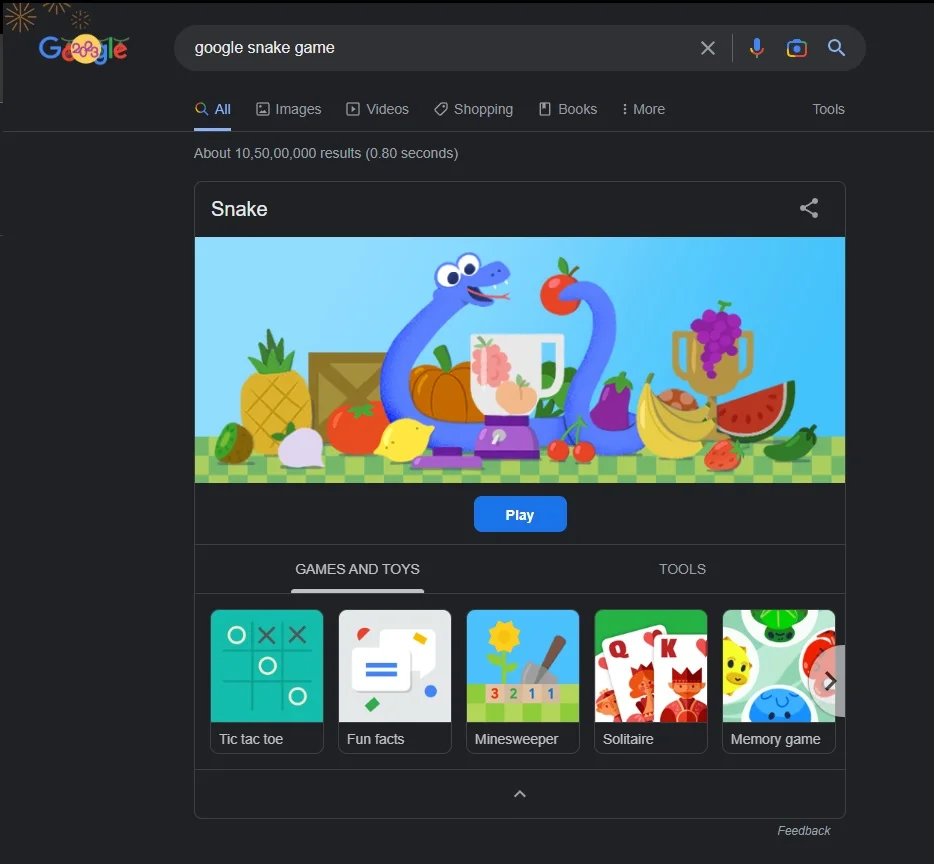
Task: Click the Google doodle logo
Action: point(83,49)
